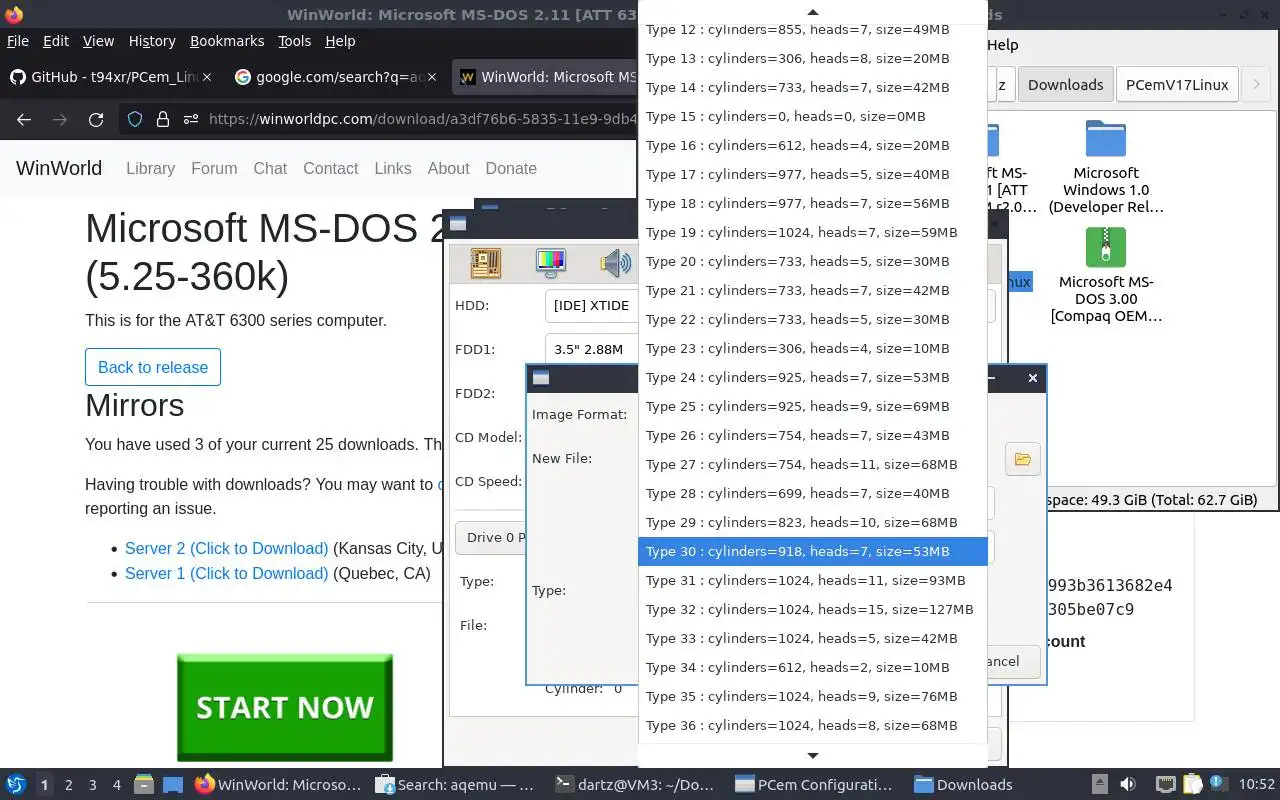This screenshot has width=1280, height=800.
Task: Select Type 15 cylinders=0 entry
Action: point(812,116)
